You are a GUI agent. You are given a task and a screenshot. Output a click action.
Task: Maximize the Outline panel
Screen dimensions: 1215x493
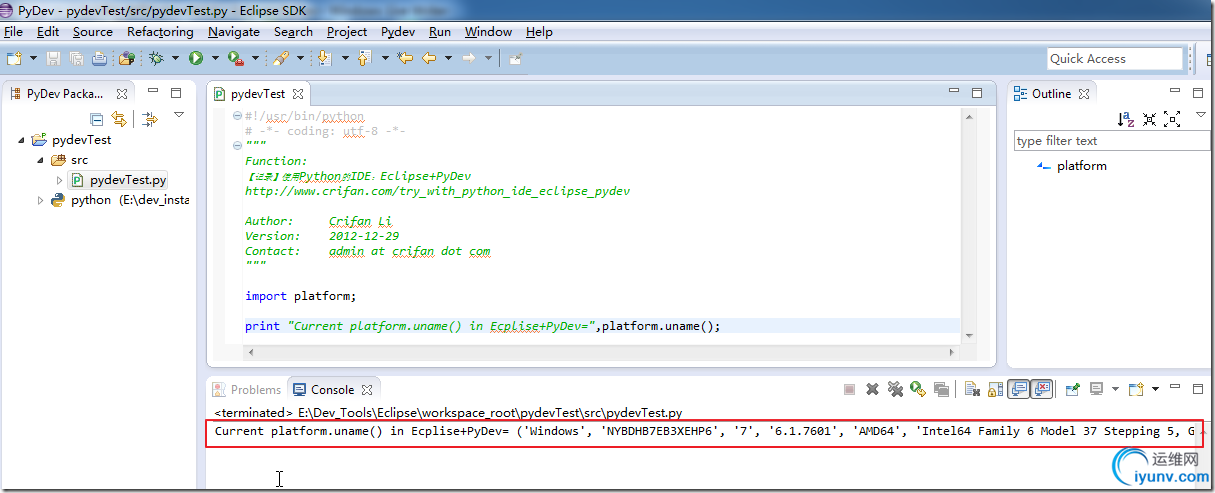pos(1200,93)
